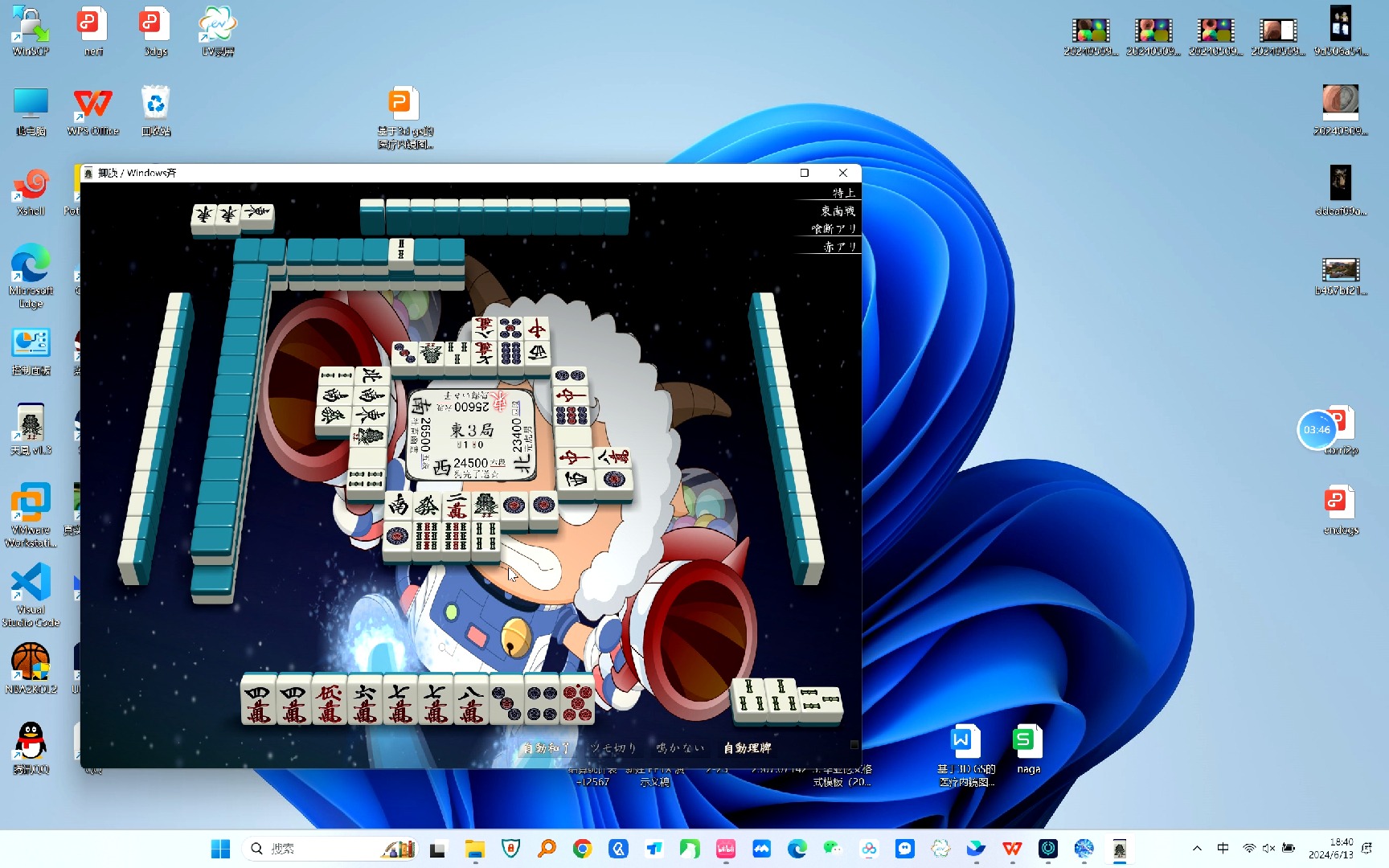
Task: Open the b467bf21 image thumbnail on desktop
Action: click(1341, 276)
